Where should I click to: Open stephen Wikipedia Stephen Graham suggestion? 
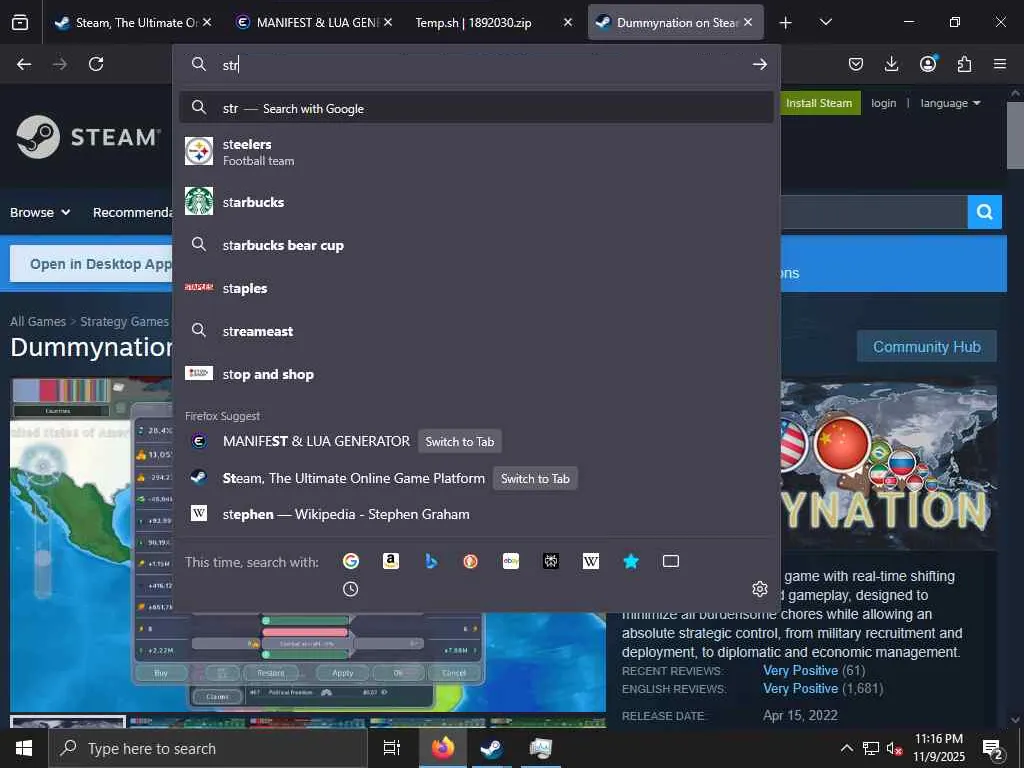coord(476,514)
